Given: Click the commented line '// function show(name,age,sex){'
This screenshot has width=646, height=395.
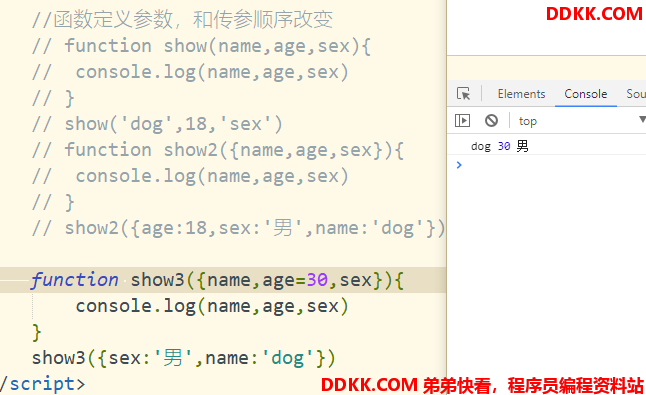Looking at the screenshot, I should pos(201,46).
